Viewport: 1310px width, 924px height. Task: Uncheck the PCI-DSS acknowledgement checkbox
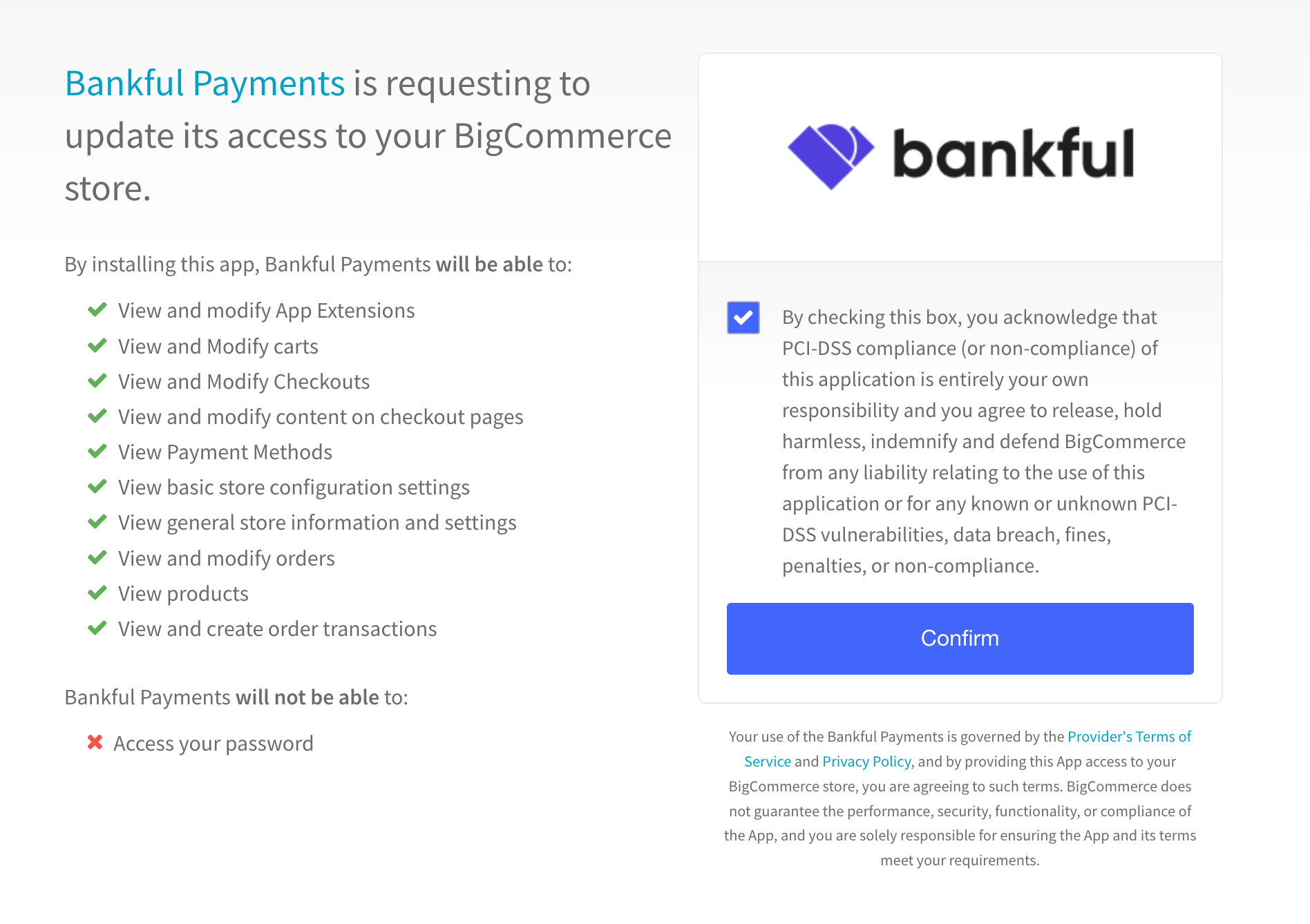[x=743, y=318]
